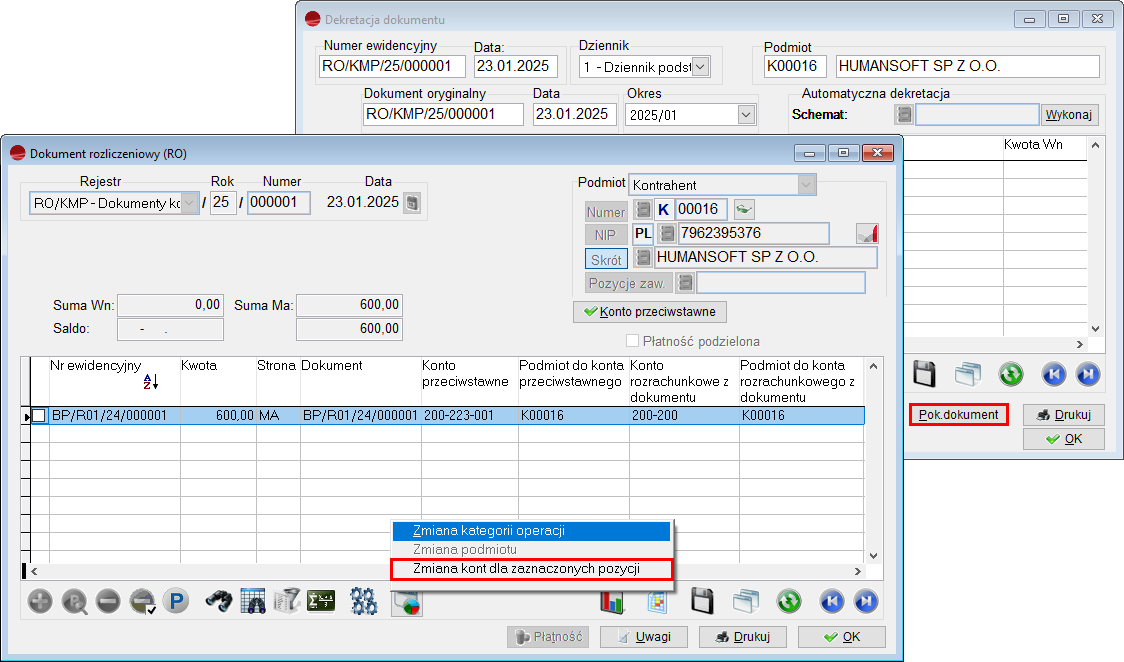Screen dimensions: 1124x662
Task: Select Zmiana kategorii operacji in context menu
Action: [530, 531]
